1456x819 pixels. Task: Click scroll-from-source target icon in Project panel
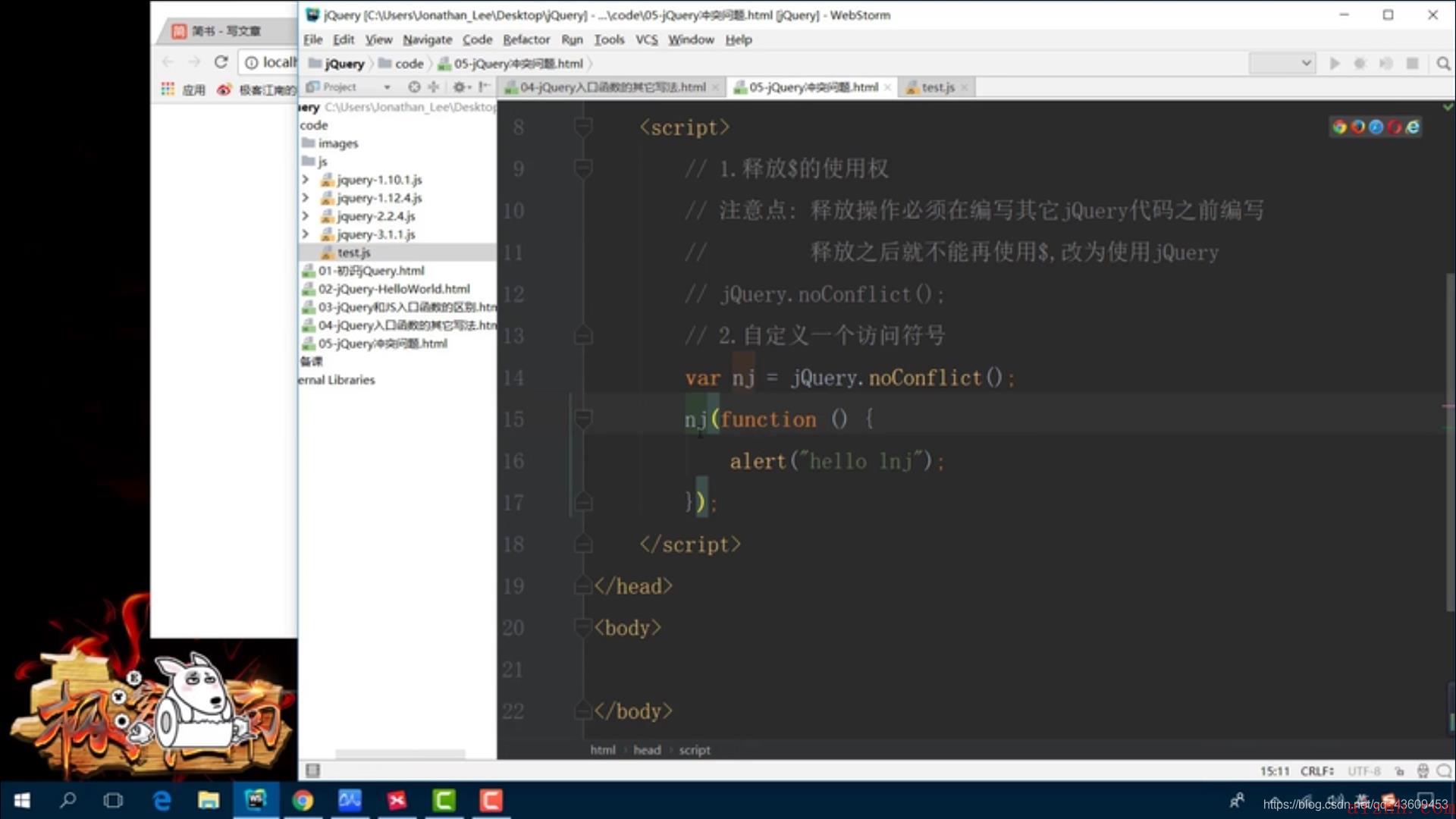[414, 87]
